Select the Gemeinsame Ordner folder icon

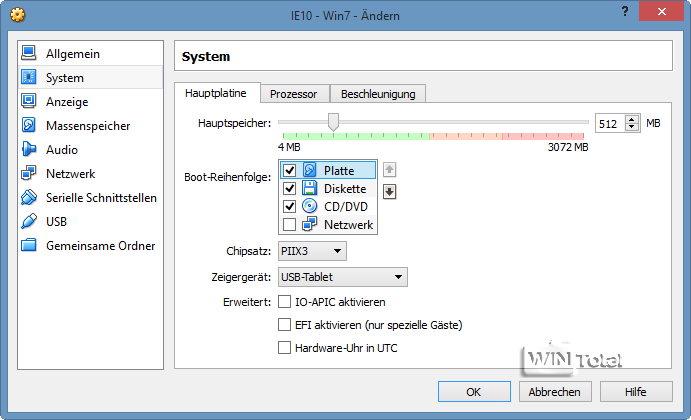point(28,245)
